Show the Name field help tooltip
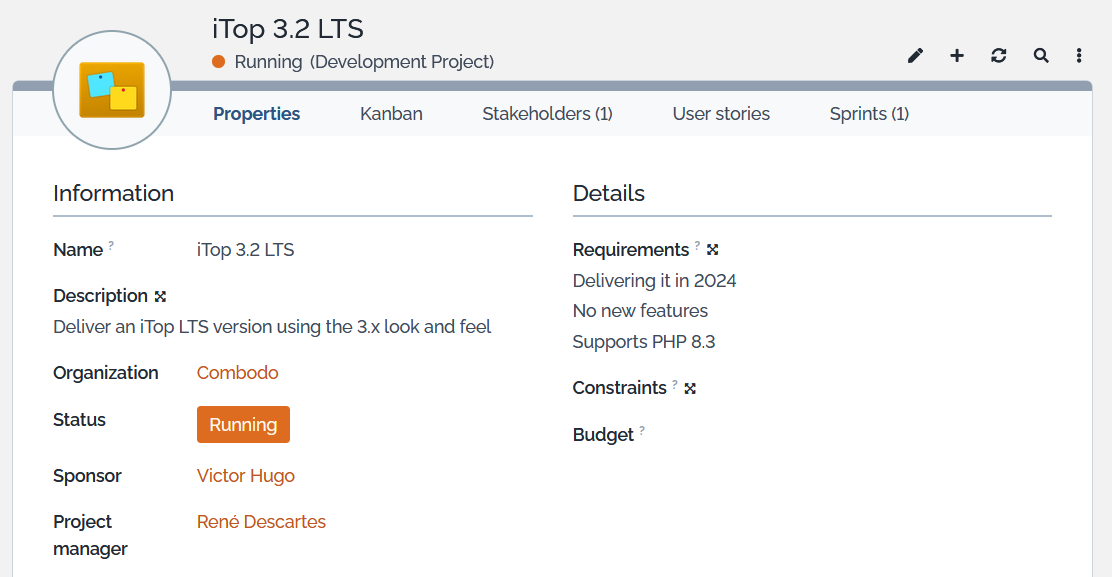1112x577 pixels. [x=111, y=246]
